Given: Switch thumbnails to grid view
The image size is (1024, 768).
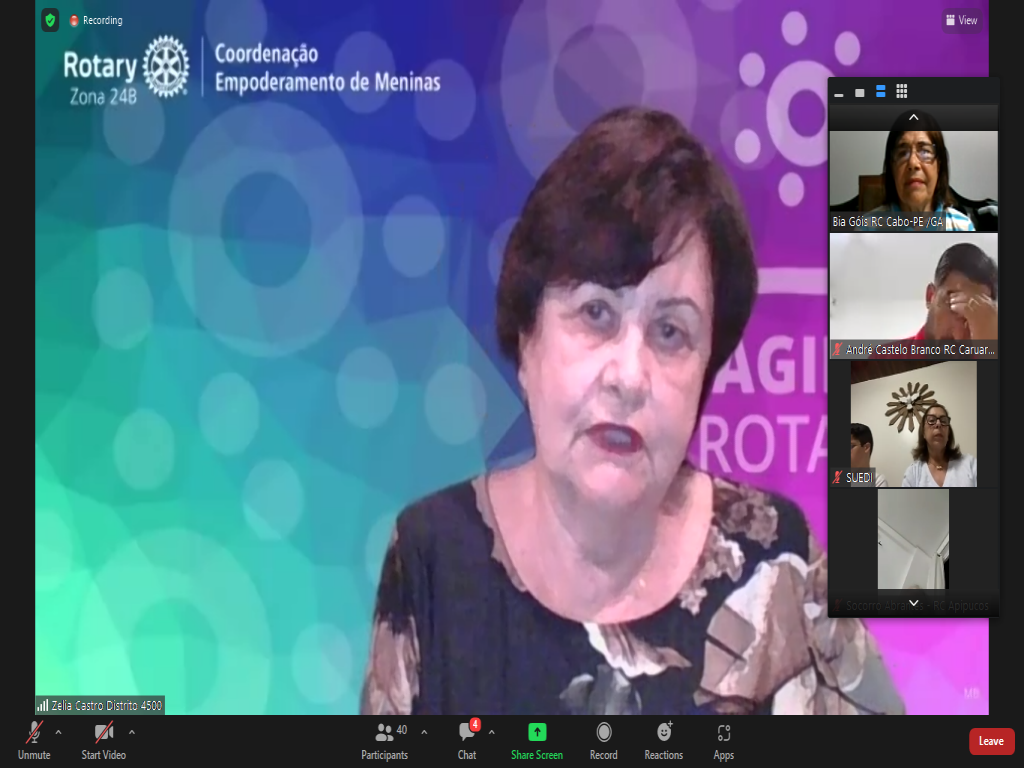Looking at the screenshot, I should coord(902,92).
